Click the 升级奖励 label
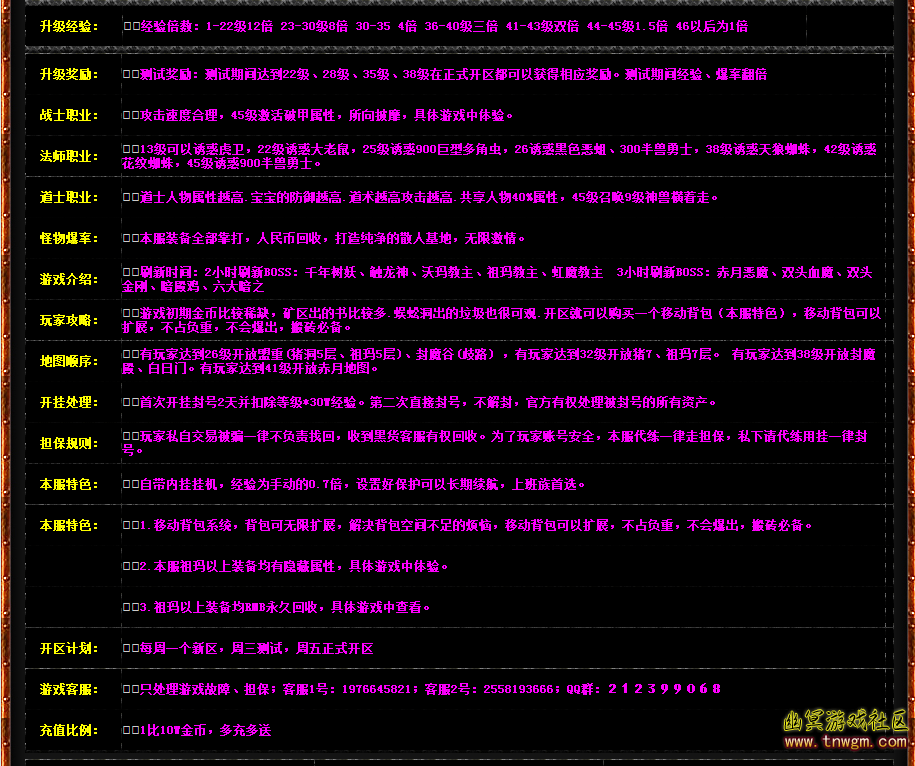 pos(69,75)
